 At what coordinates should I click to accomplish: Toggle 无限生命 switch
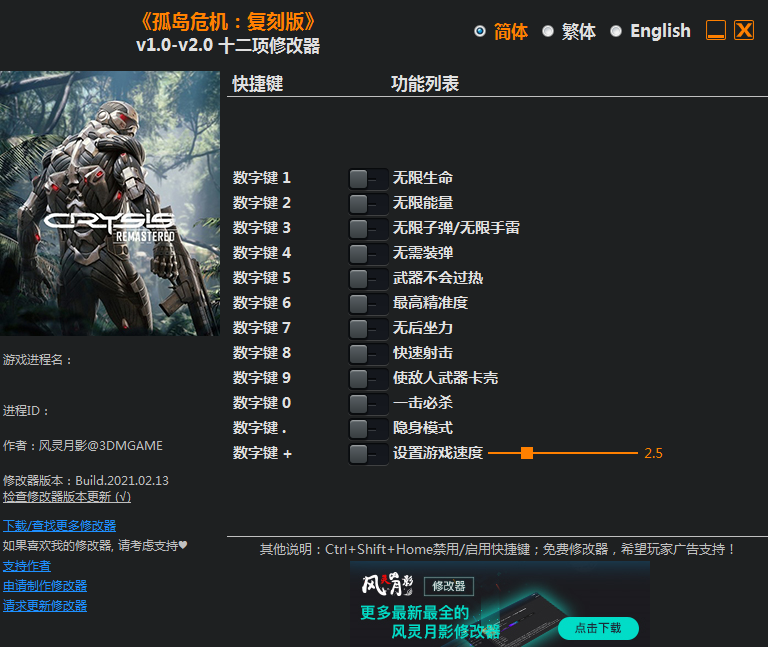pyautogui.click(x=368, y=179)
